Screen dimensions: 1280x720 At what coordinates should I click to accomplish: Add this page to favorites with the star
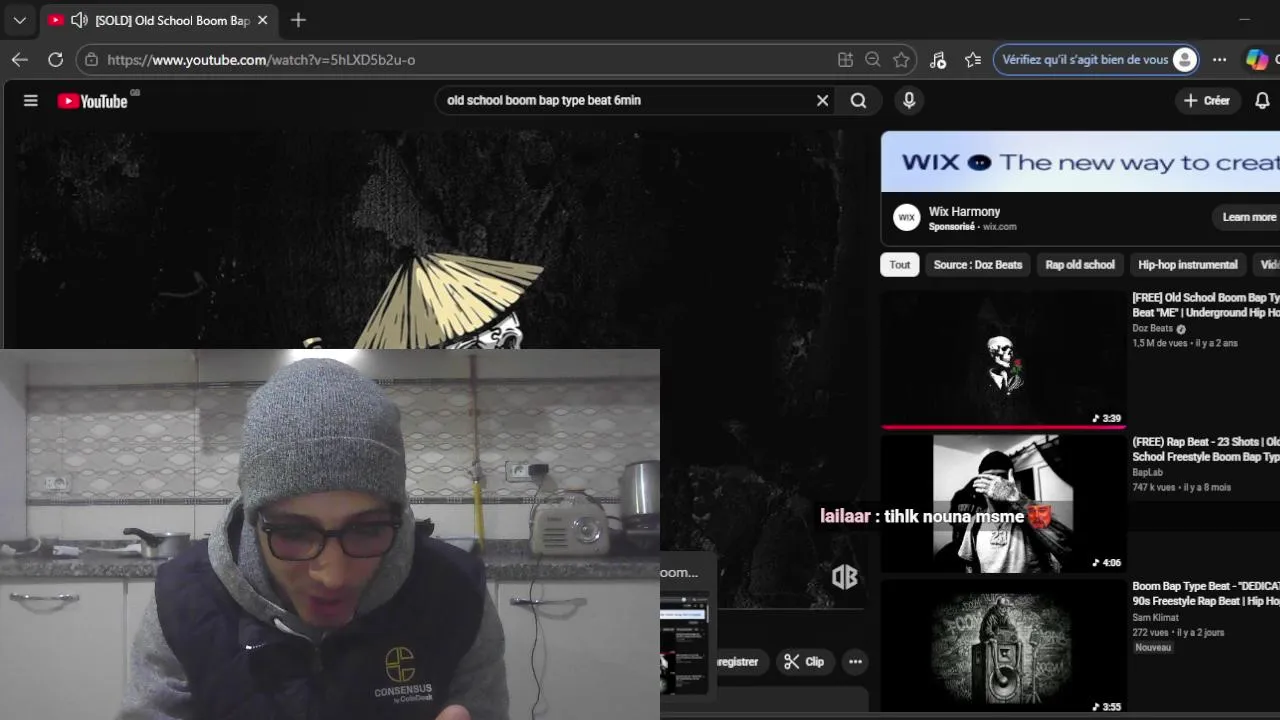[901, 60]
